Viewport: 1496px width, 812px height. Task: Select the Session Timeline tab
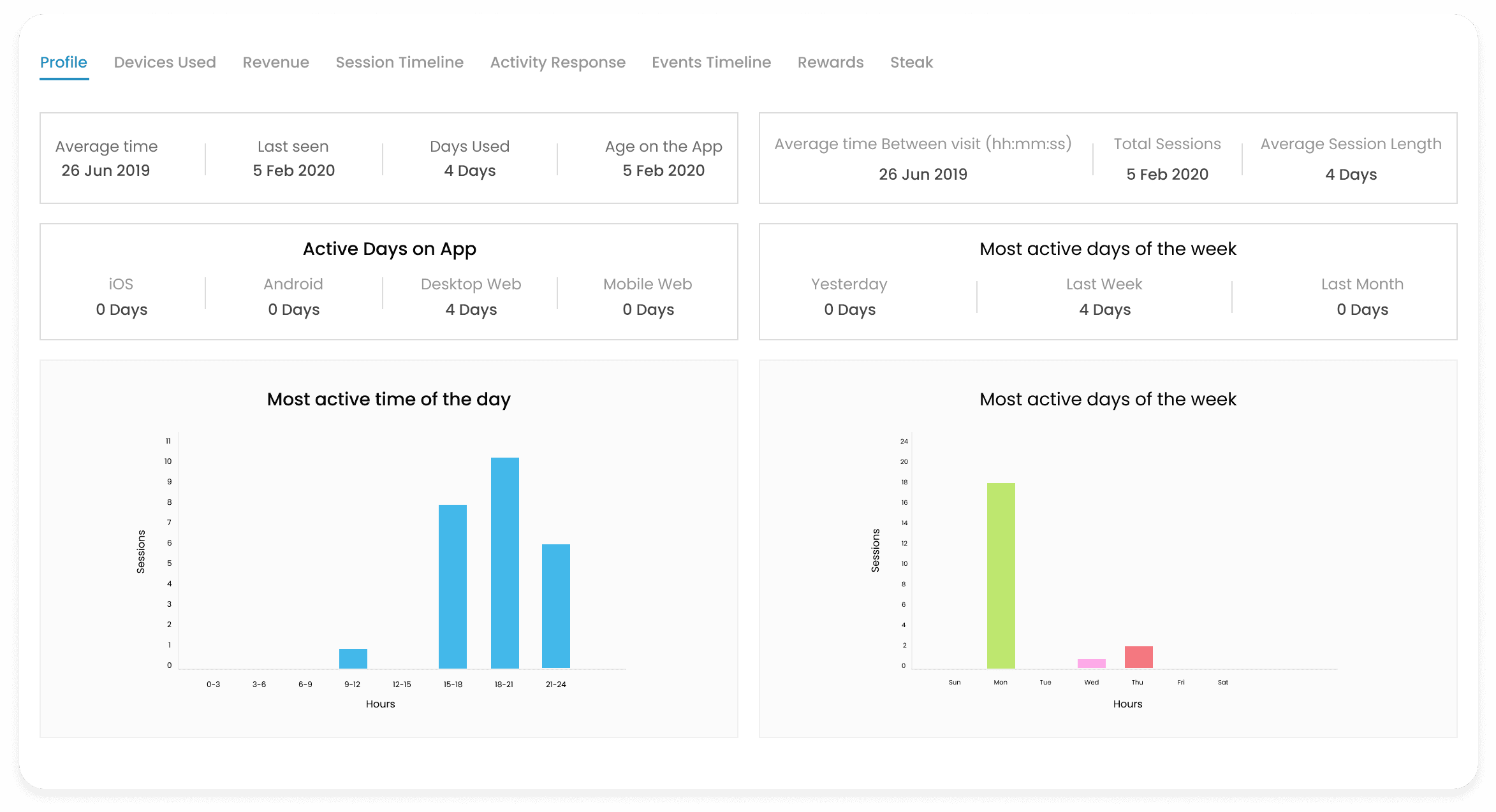[x=399, y=62]
